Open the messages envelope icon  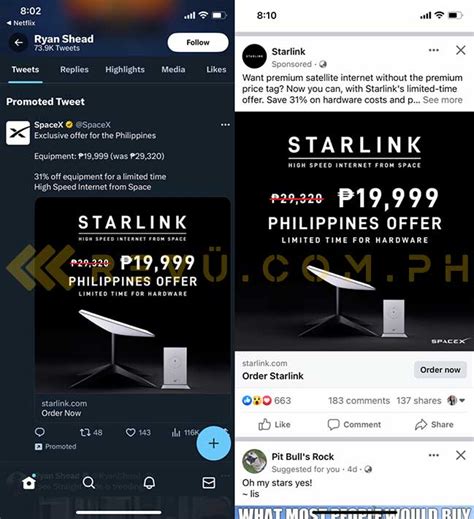tap(209, 482)
